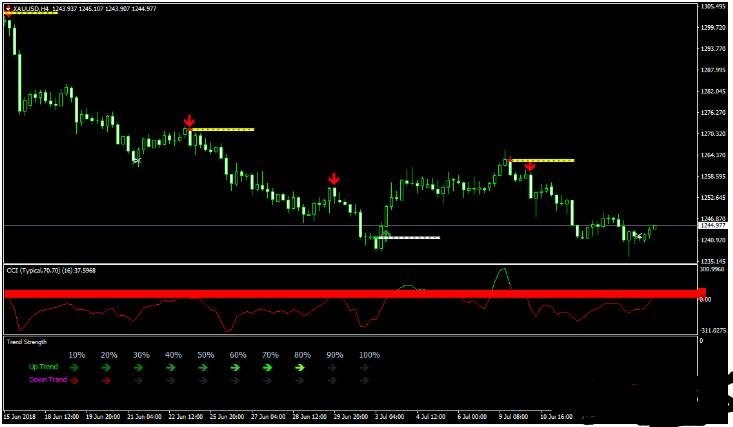Image resolution: width=733 pixels, height=427 pixels.
Task: Click the Down Trend label
Action: (48, 380)
